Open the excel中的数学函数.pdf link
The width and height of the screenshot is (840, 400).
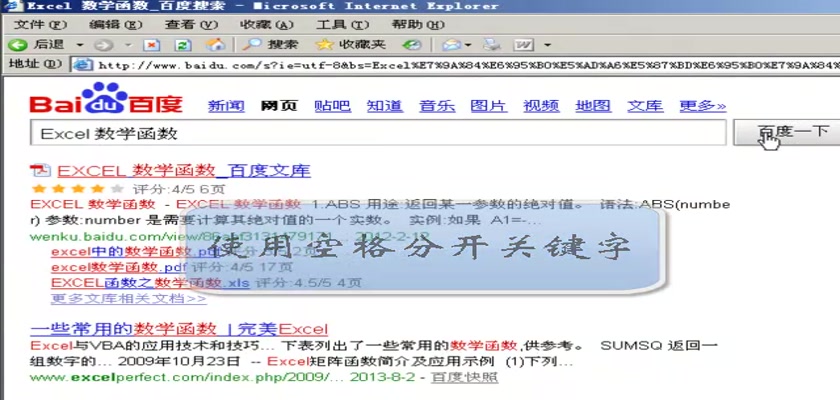(136, 252)
